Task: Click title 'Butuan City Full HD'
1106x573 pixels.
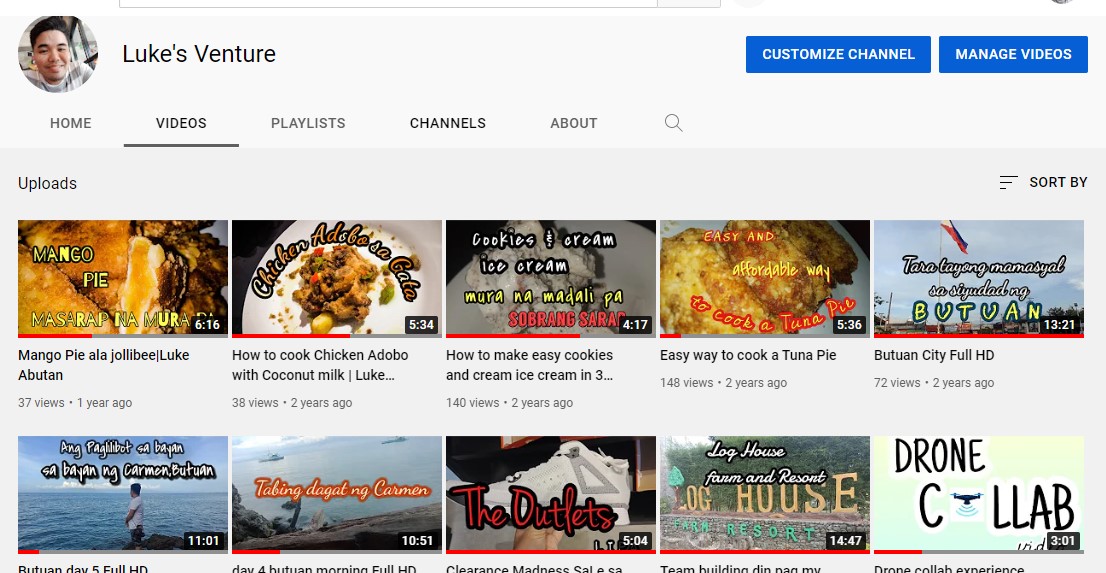Action: point(934,355)
